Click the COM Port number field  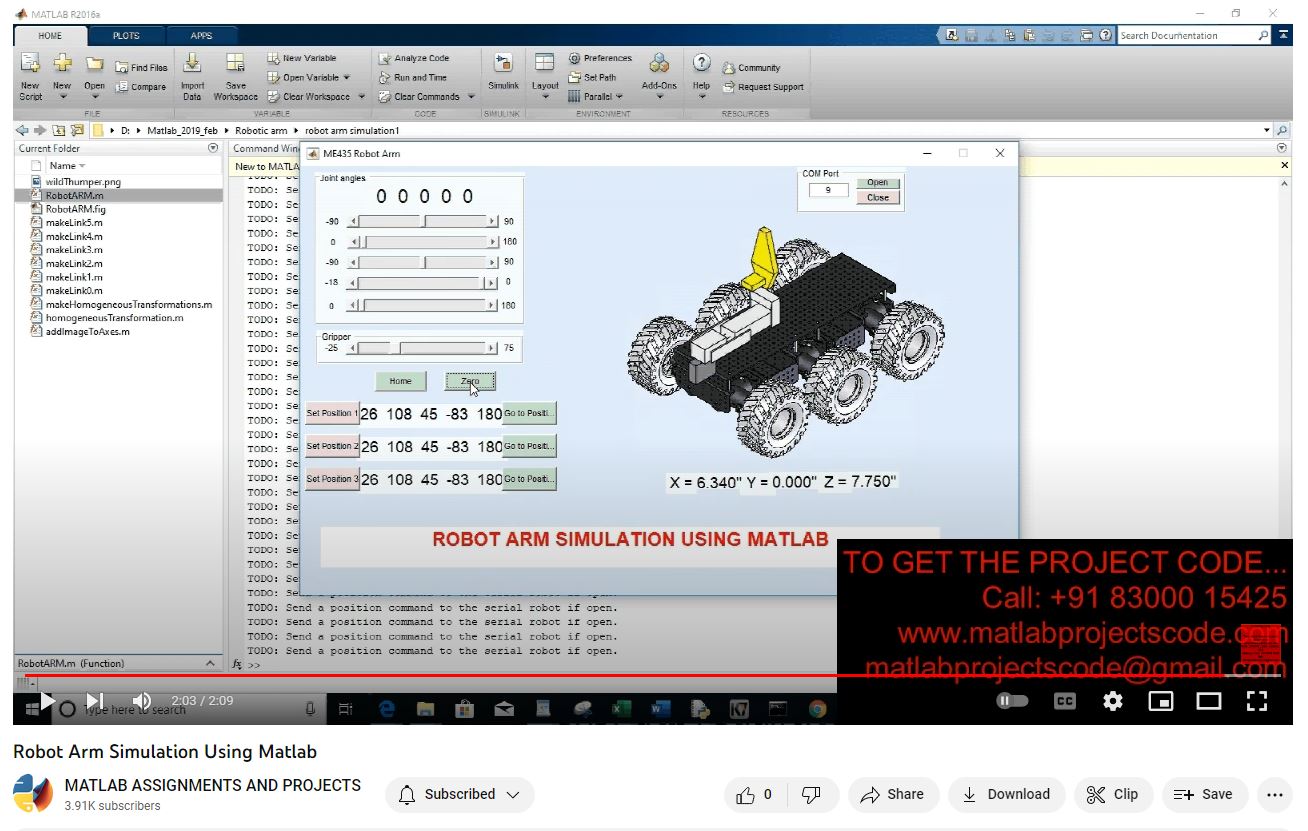827,190
